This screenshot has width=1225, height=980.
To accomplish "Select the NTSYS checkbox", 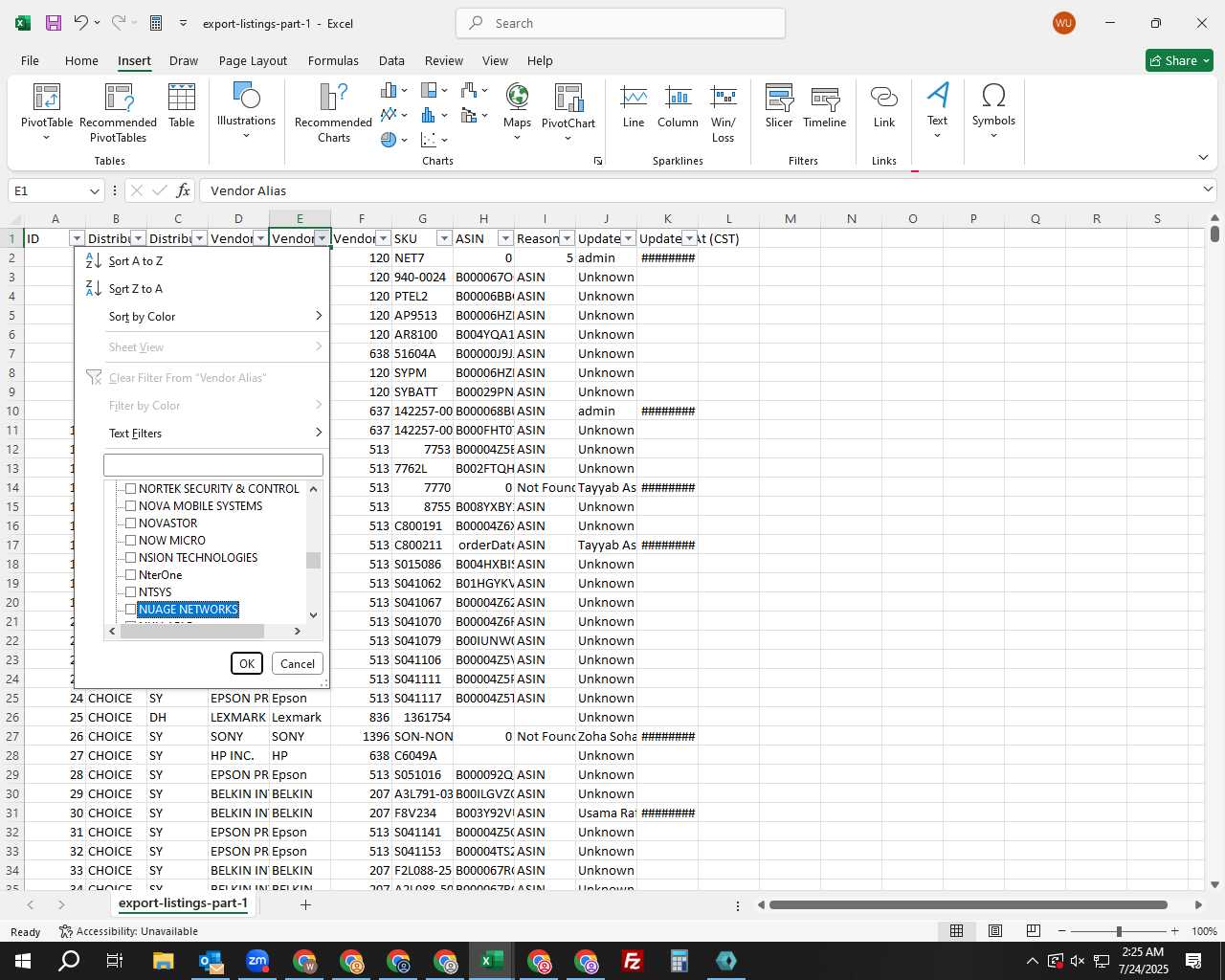I will [131, 592].
